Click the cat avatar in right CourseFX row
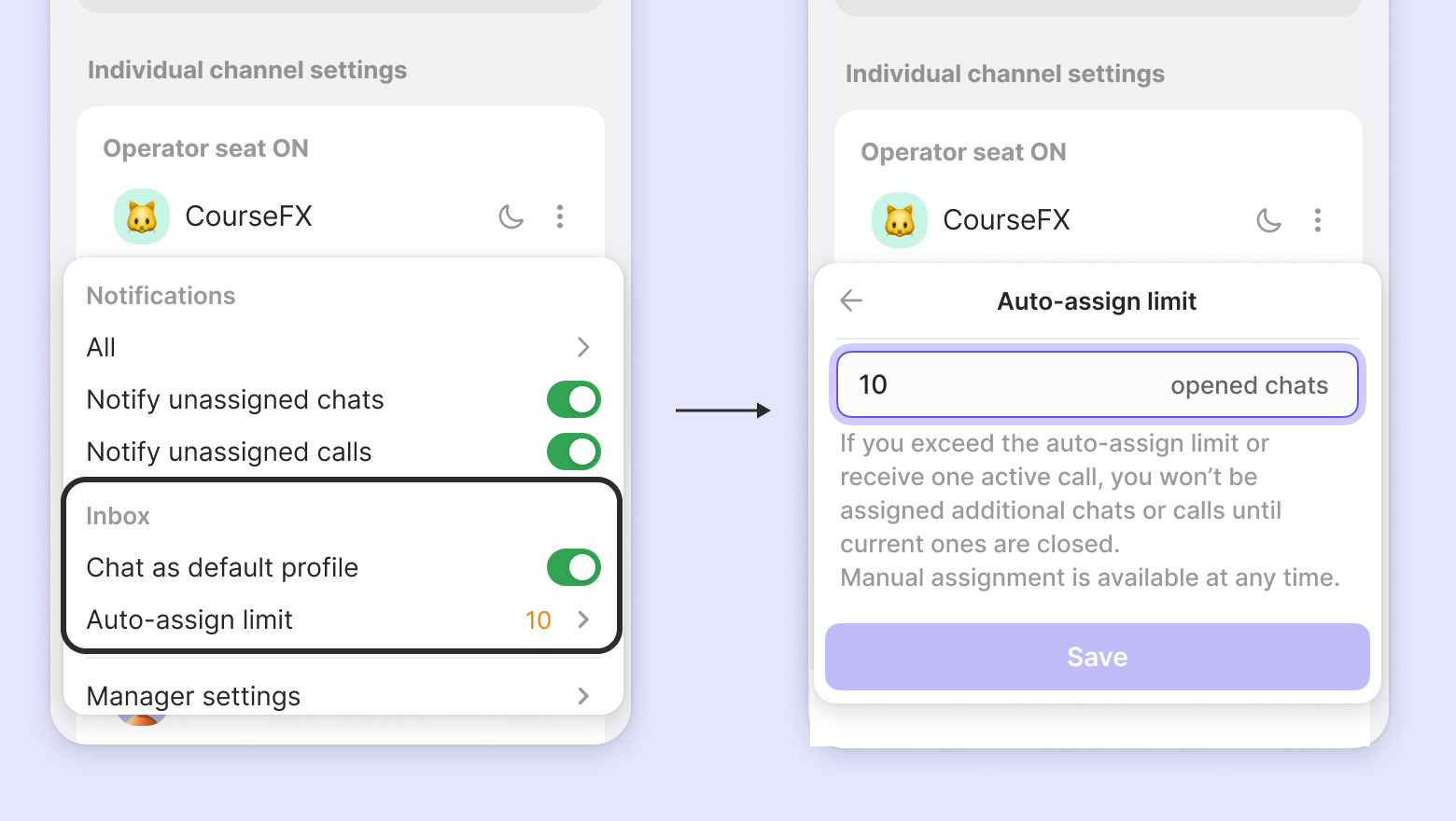Viewport: 1456px width, 821px height. (900, 220)
